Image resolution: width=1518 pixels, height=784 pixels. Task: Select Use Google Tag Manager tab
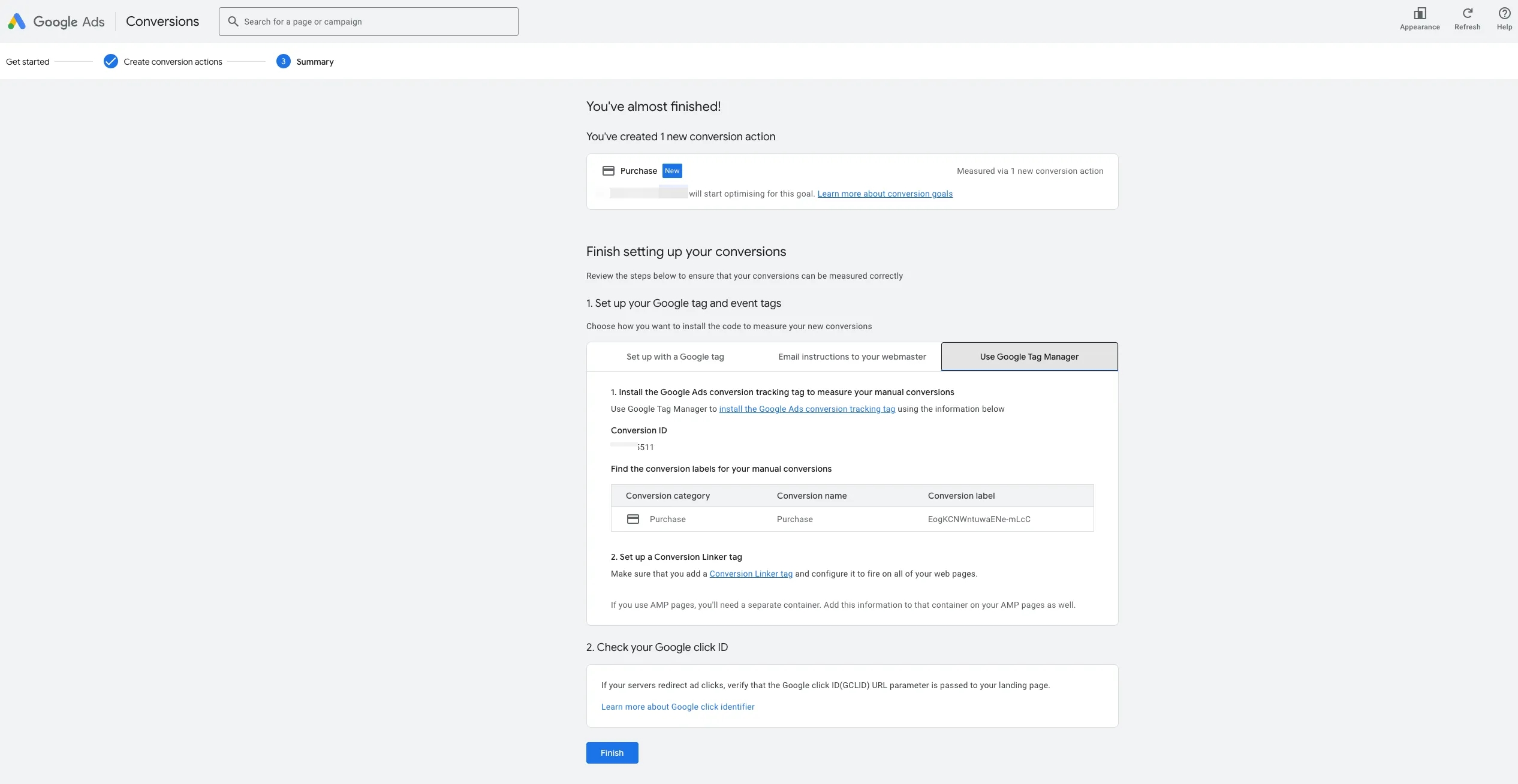pos(1029,357)
